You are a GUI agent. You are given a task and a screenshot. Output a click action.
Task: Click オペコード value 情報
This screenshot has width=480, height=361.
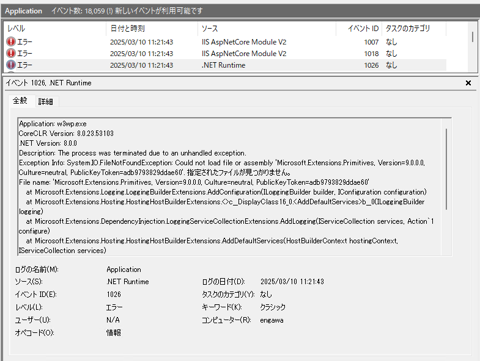[114, 333]
